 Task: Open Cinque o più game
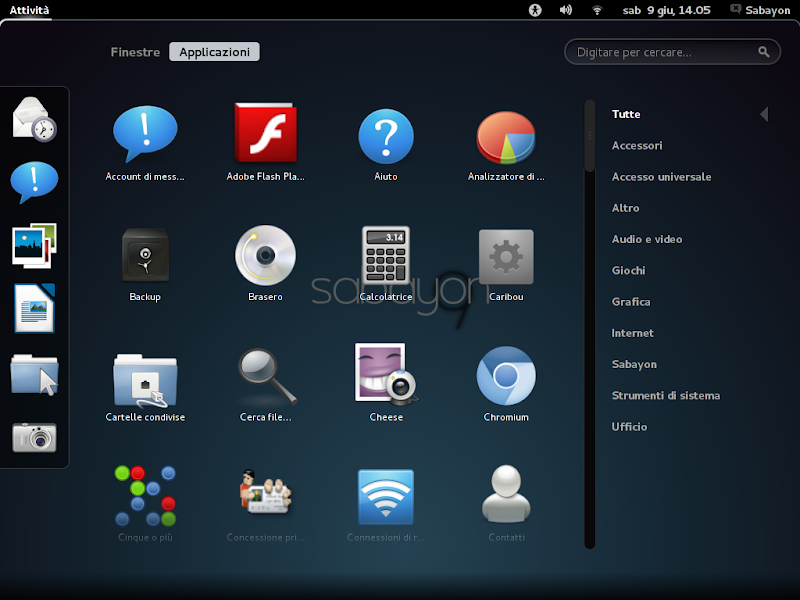point(145,495)
